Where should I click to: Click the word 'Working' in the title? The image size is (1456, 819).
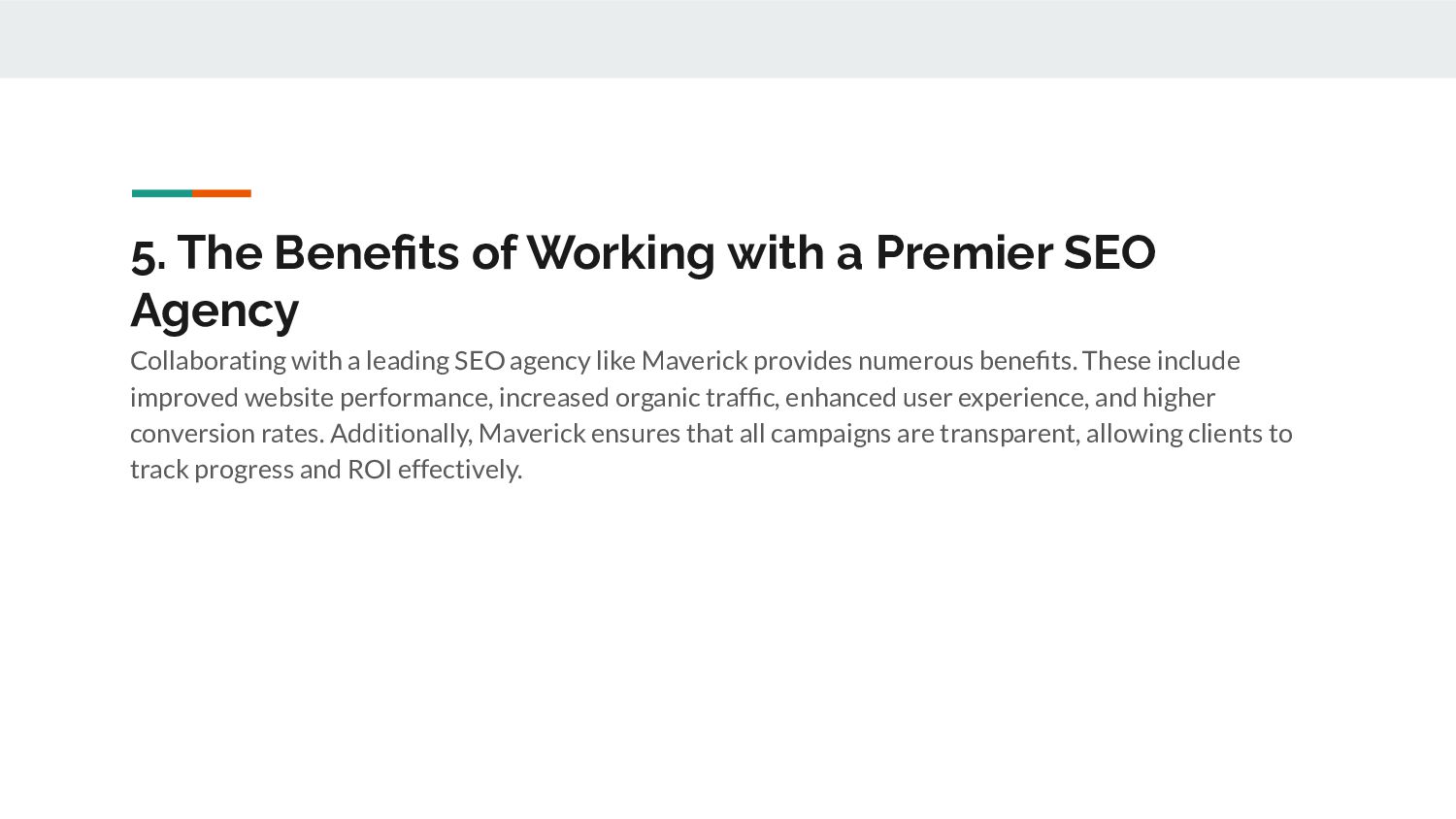coord(620,254)
